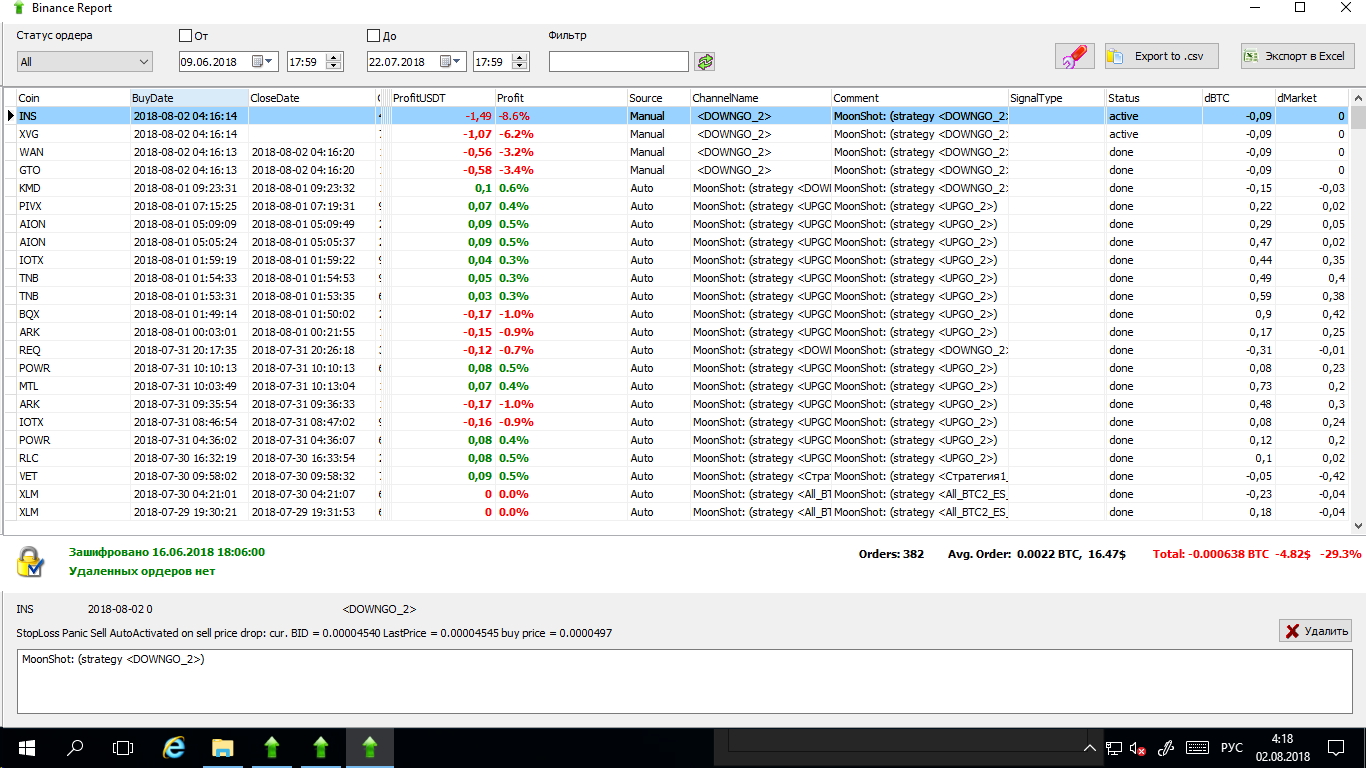Open the calendar icon of the От date
This screenshot has width=1366, height=768.
(x=258, y=62)
